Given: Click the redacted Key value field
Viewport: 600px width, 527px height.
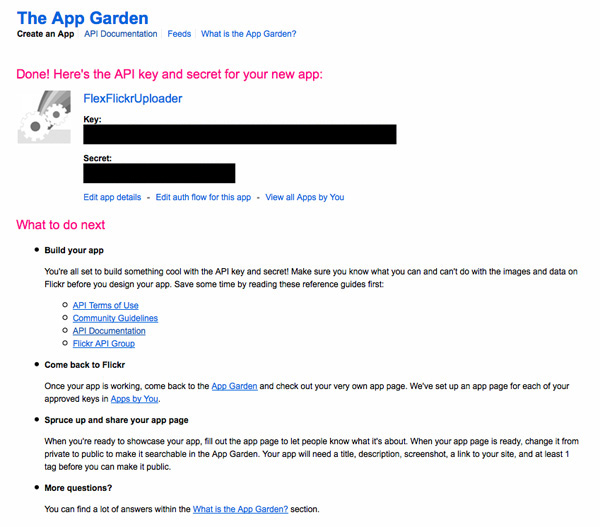Looking at the screenshot, I should tap(240, 134).
